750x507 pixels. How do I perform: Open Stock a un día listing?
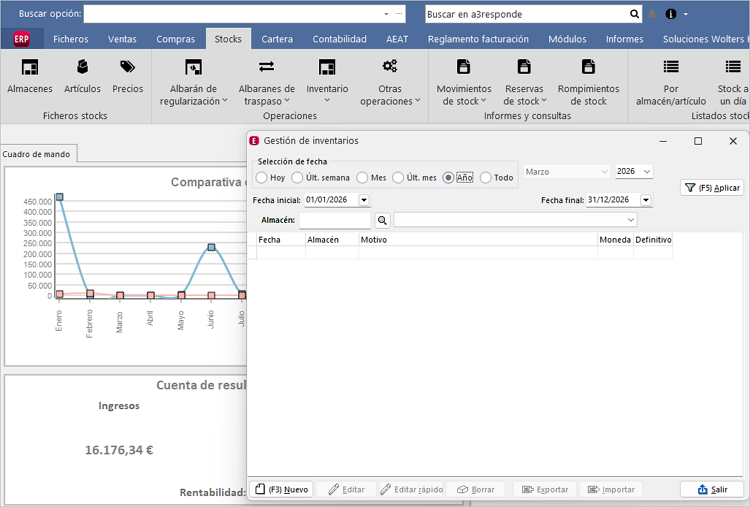click(x=733, y=82)
